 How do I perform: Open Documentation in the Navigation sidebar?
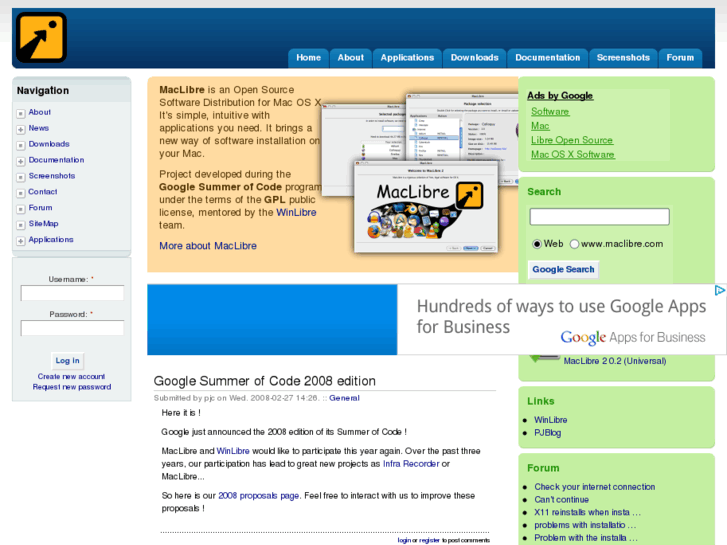pyautogui.click(x=56, y=160)
